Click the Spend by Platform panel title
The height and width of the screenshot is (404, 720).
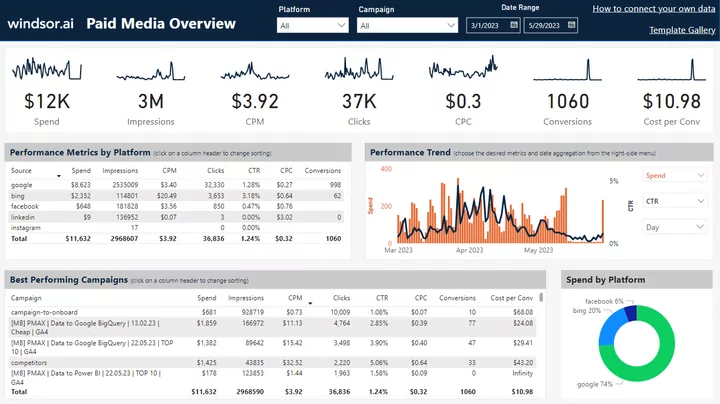pyautogui.click(x=606, y=280)
